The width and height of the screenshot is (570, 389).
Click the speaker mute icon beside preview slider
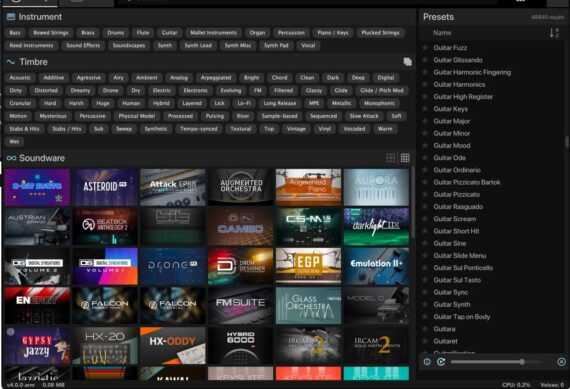pyautogui.click(x=561, y=362)
